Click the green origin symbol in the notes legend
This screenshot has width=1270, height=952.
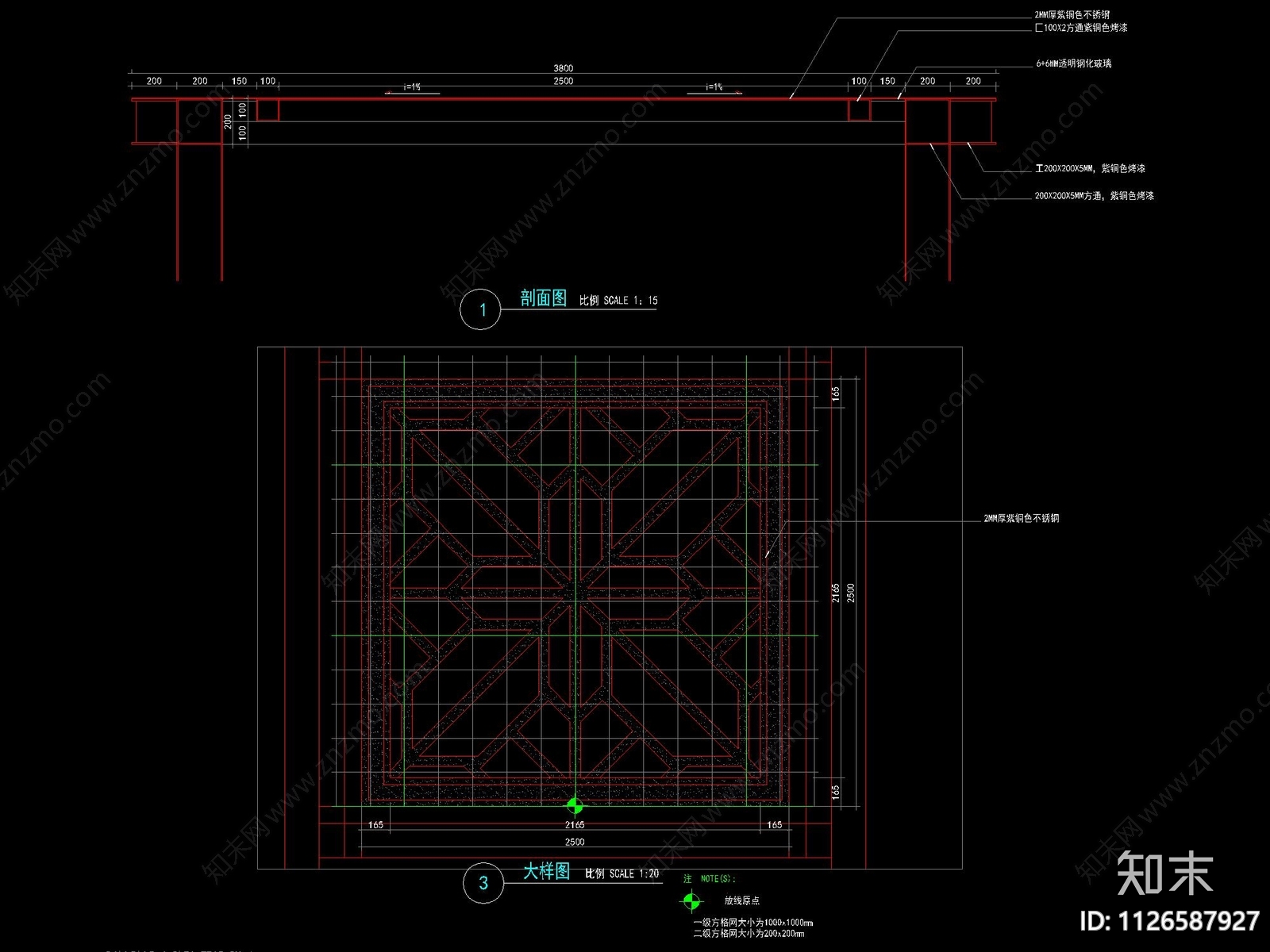[691, 901]
